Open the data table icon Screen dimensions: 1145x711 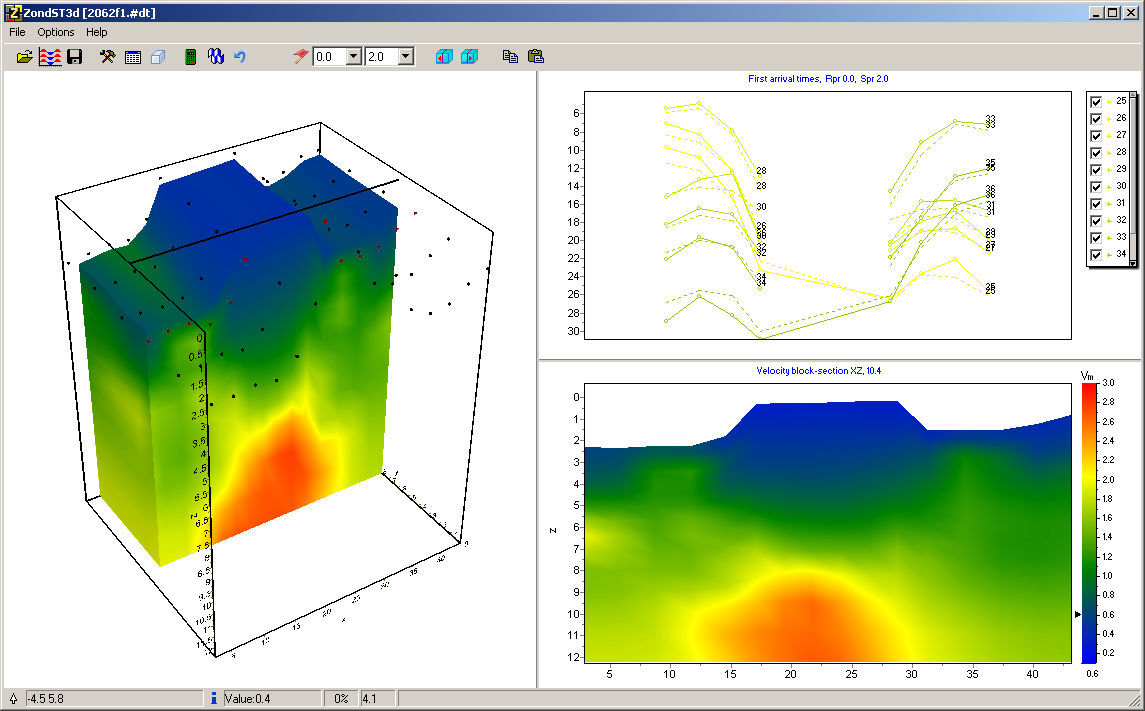pyautogui.click(x=133, y=57)
